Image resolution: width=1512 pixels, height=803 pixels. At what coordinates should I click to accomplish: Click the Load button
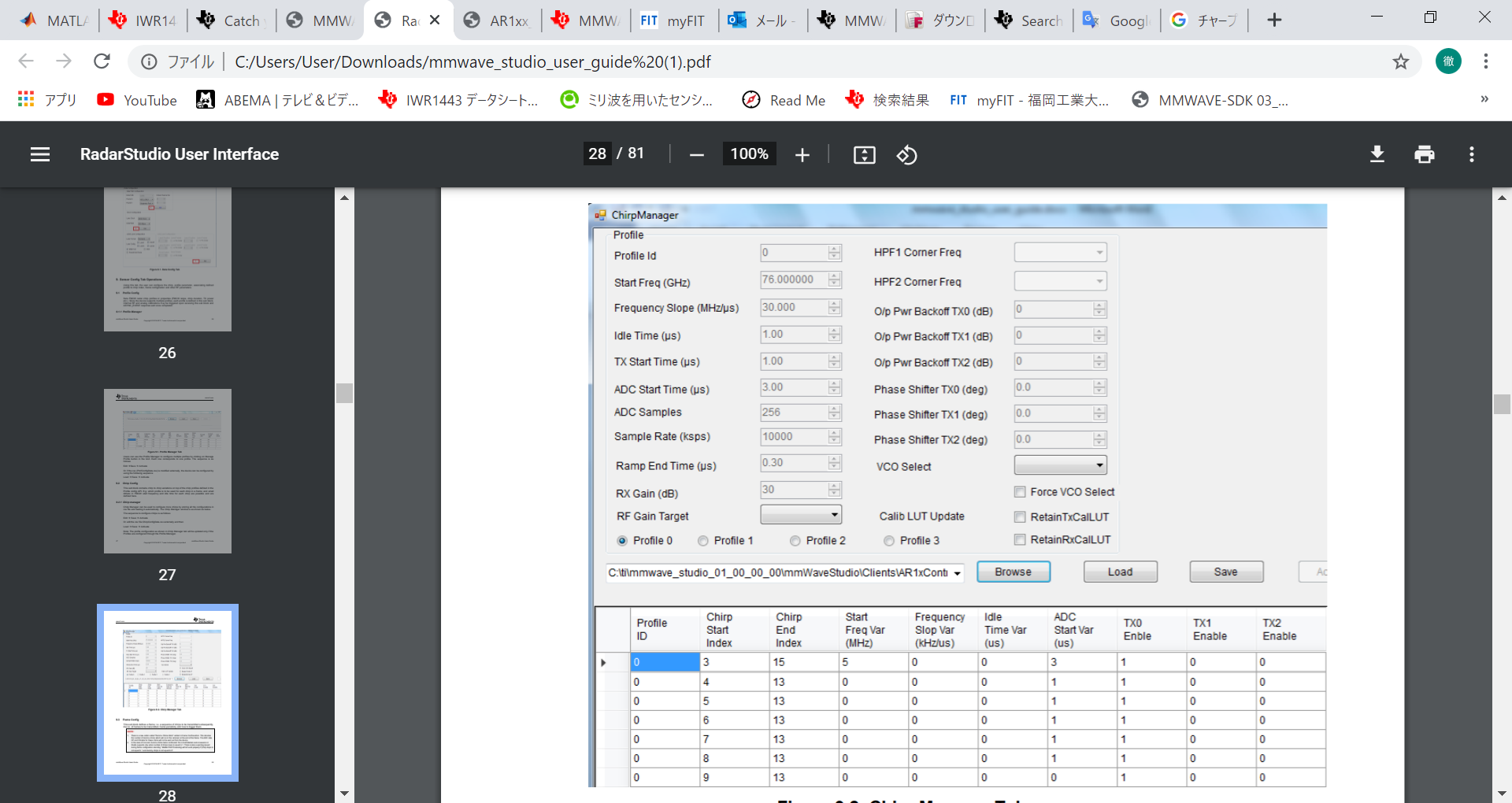tap(1121, 572)
